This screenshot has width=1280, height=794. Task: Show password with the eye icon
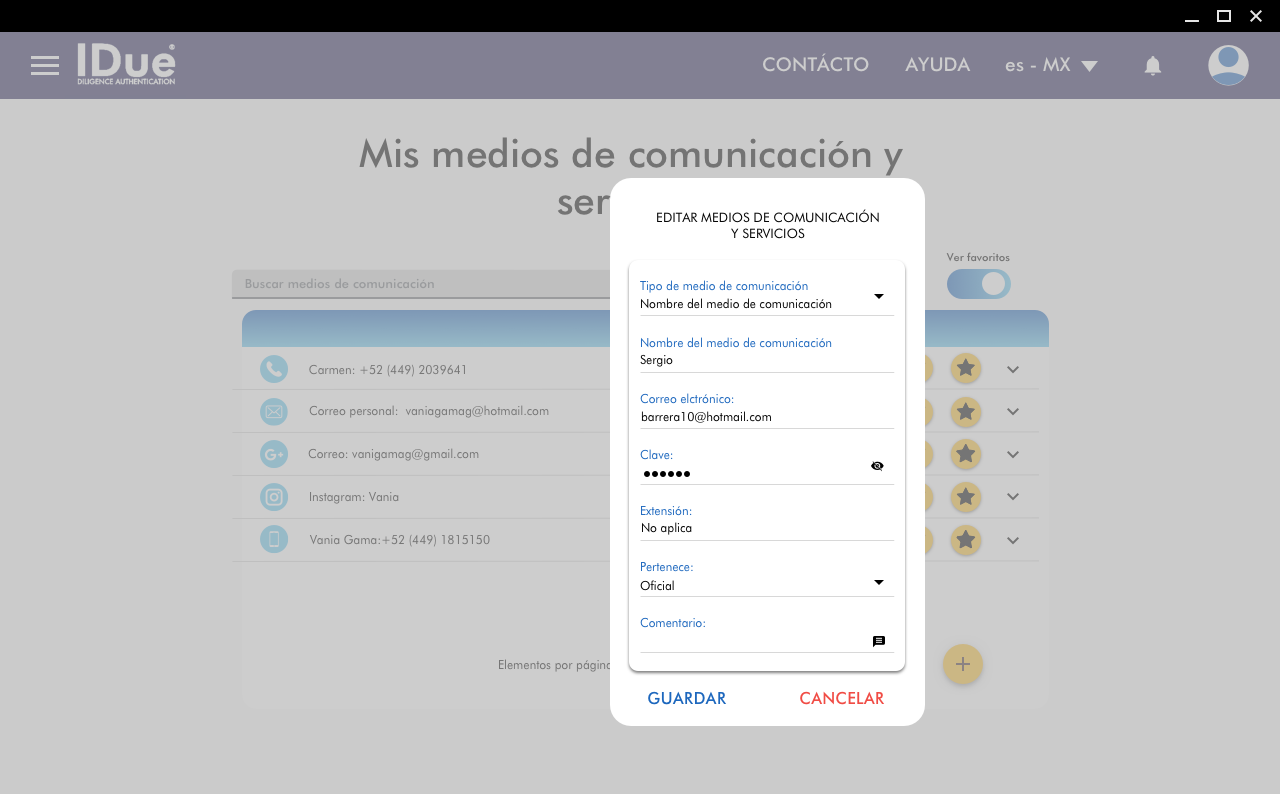877,466
